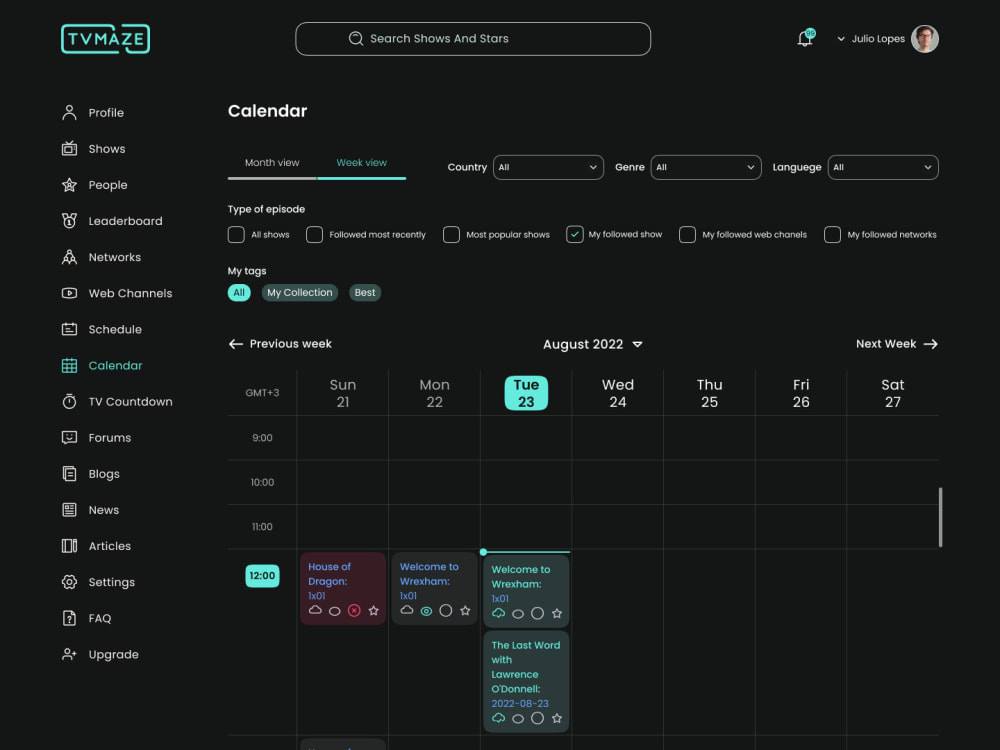1000x750 pixels.
Task: Click the Schedule icon in sidebar
Action: (70, 329)
